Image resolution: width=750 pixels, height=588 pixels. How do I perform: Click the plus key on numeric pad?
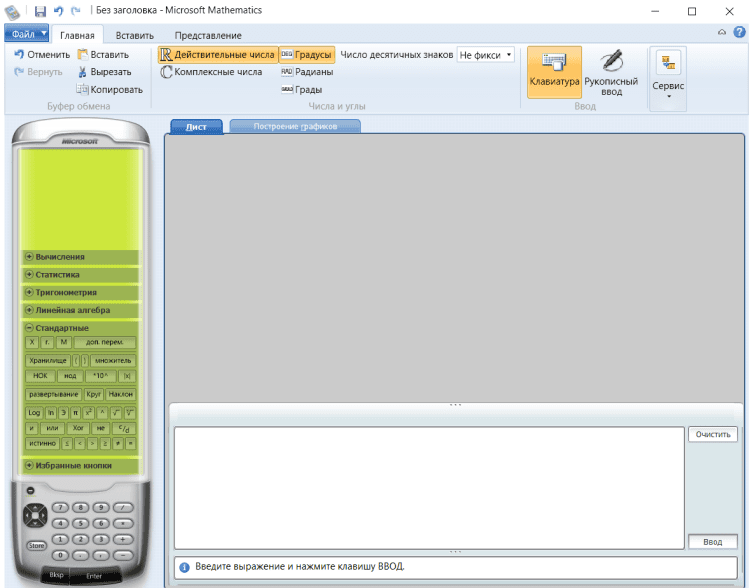(123, 540)
